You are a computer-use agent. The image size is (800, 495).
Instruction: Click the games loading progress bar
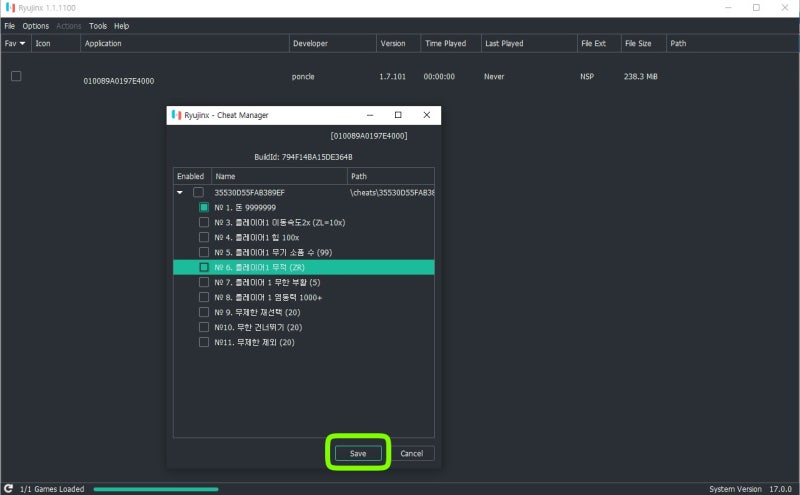pos(156,489)
